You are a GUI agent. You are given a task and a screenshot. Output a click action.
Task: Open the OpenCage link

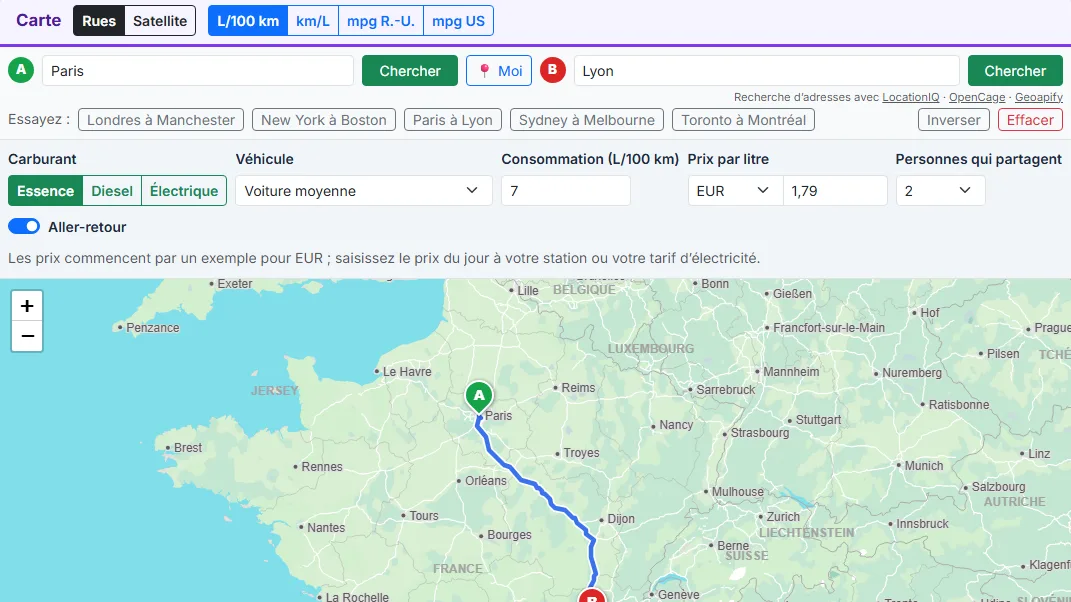click(977, 97)
